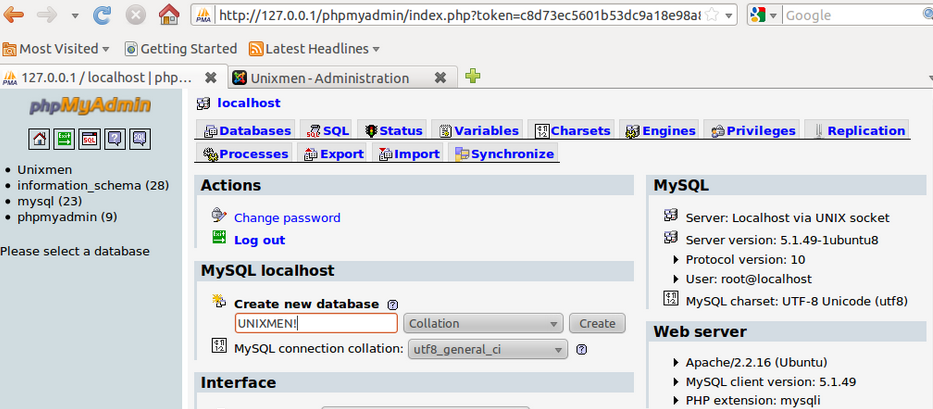The height and width of the screenshot is (409, 933).
Task: Click the Change password link
Action: coord(287,218)
